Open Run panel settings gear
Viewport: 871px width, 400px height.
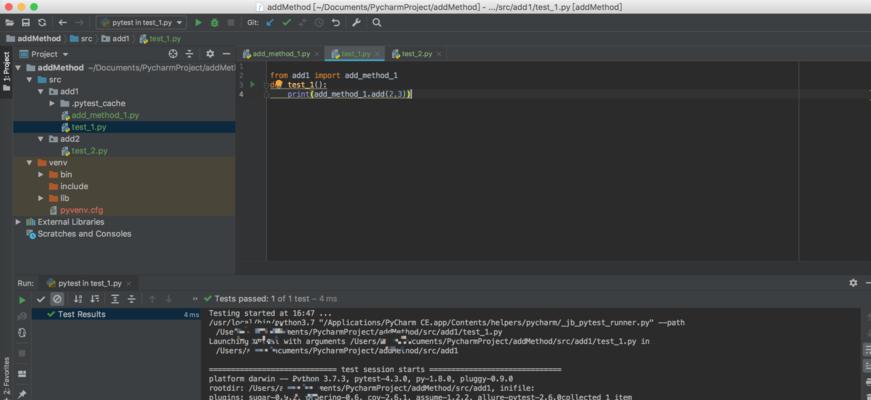coord(853,283)
